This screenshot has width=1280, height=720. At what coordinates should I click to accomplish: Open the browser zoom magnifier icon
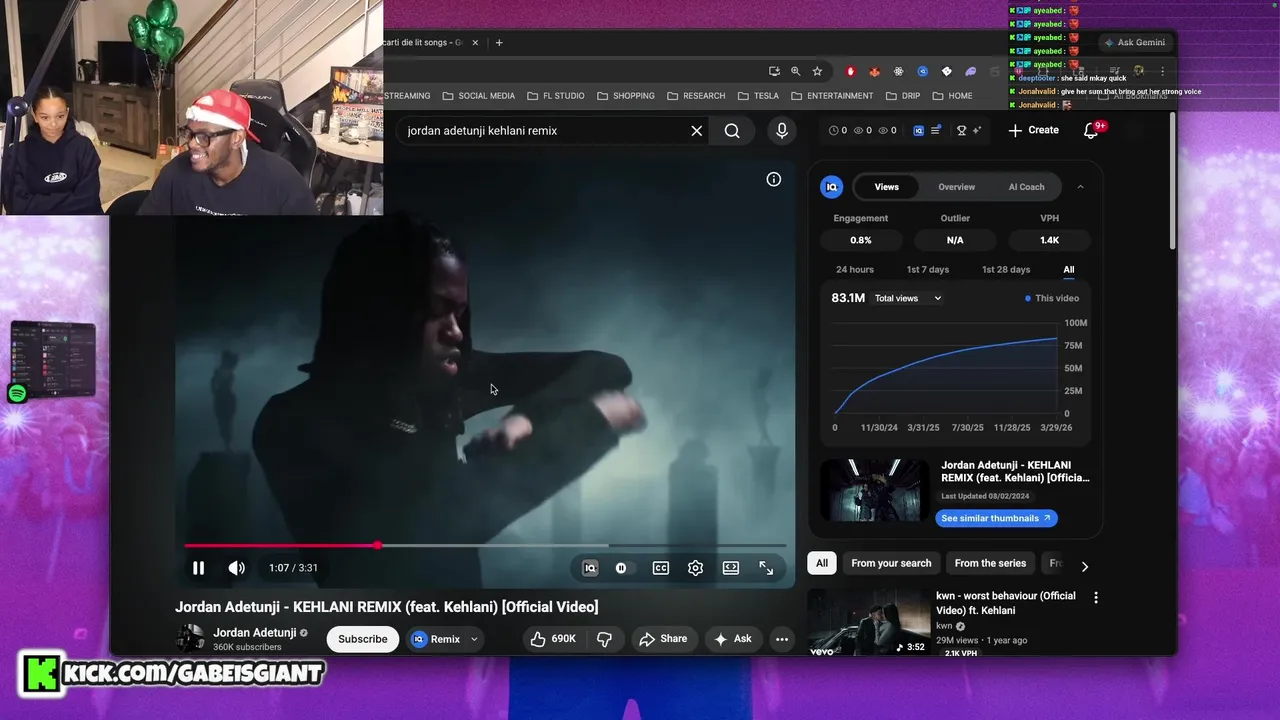coord(796,71)
